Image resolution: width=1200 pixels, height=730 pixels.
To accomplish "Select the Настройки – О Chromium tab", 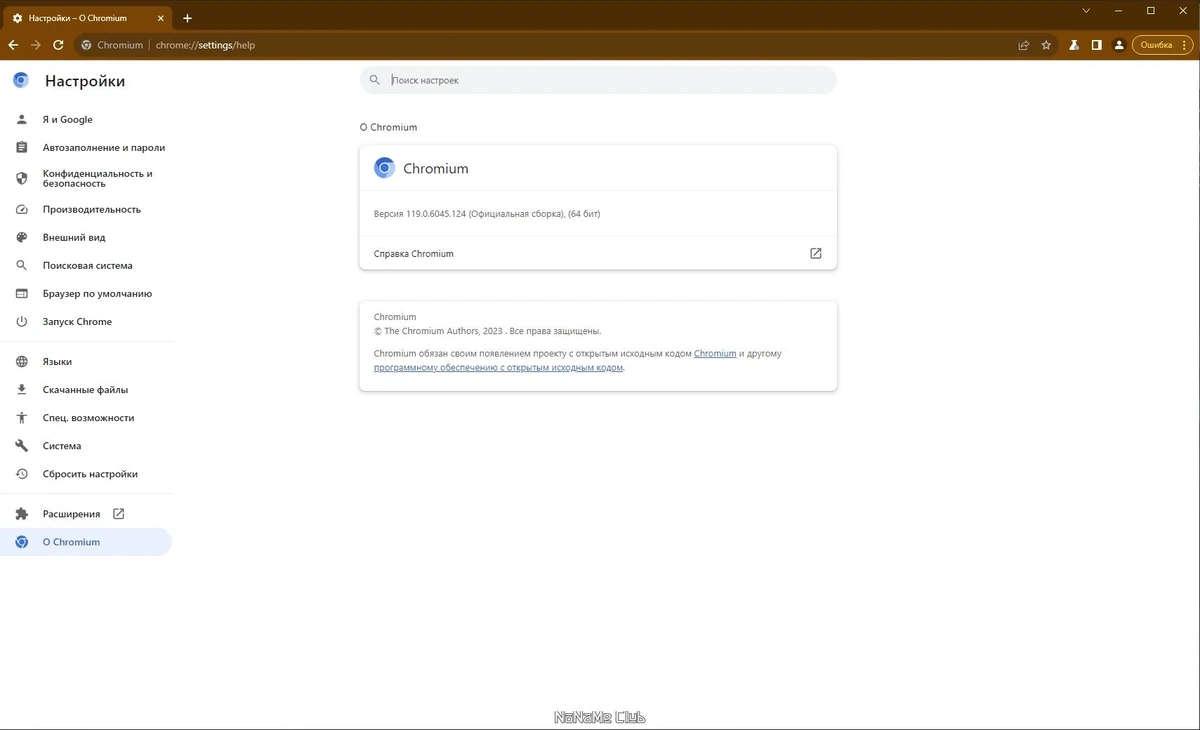I will (x=88, y=18).
